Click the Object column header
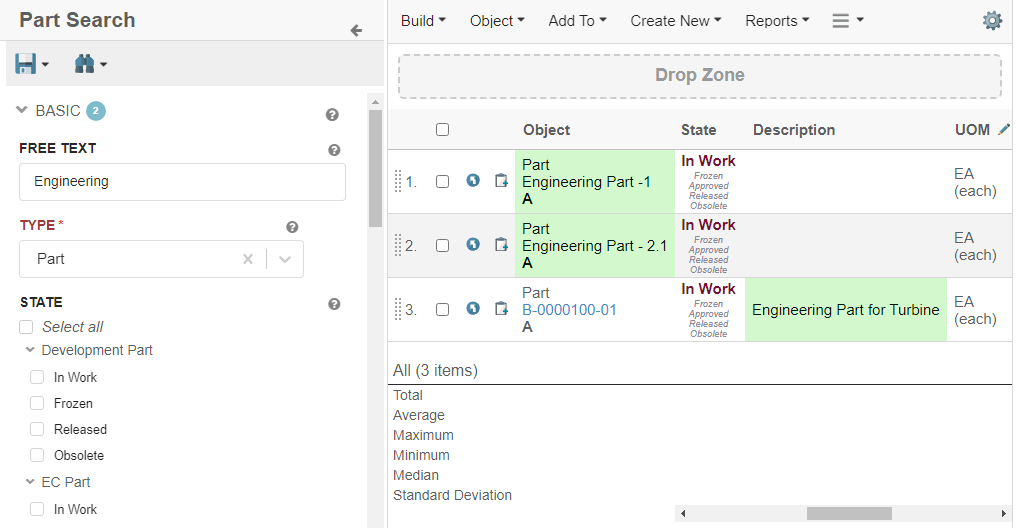The image size is (1016, 528). point(546,130)
